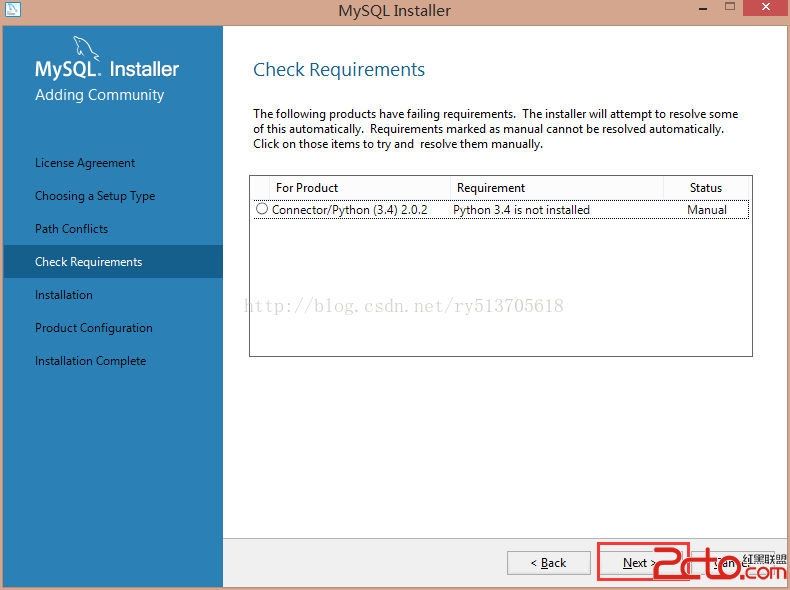Open the Path Conflicts step
The width and height of the screenshot is (790, 590).
coord(71,229)
